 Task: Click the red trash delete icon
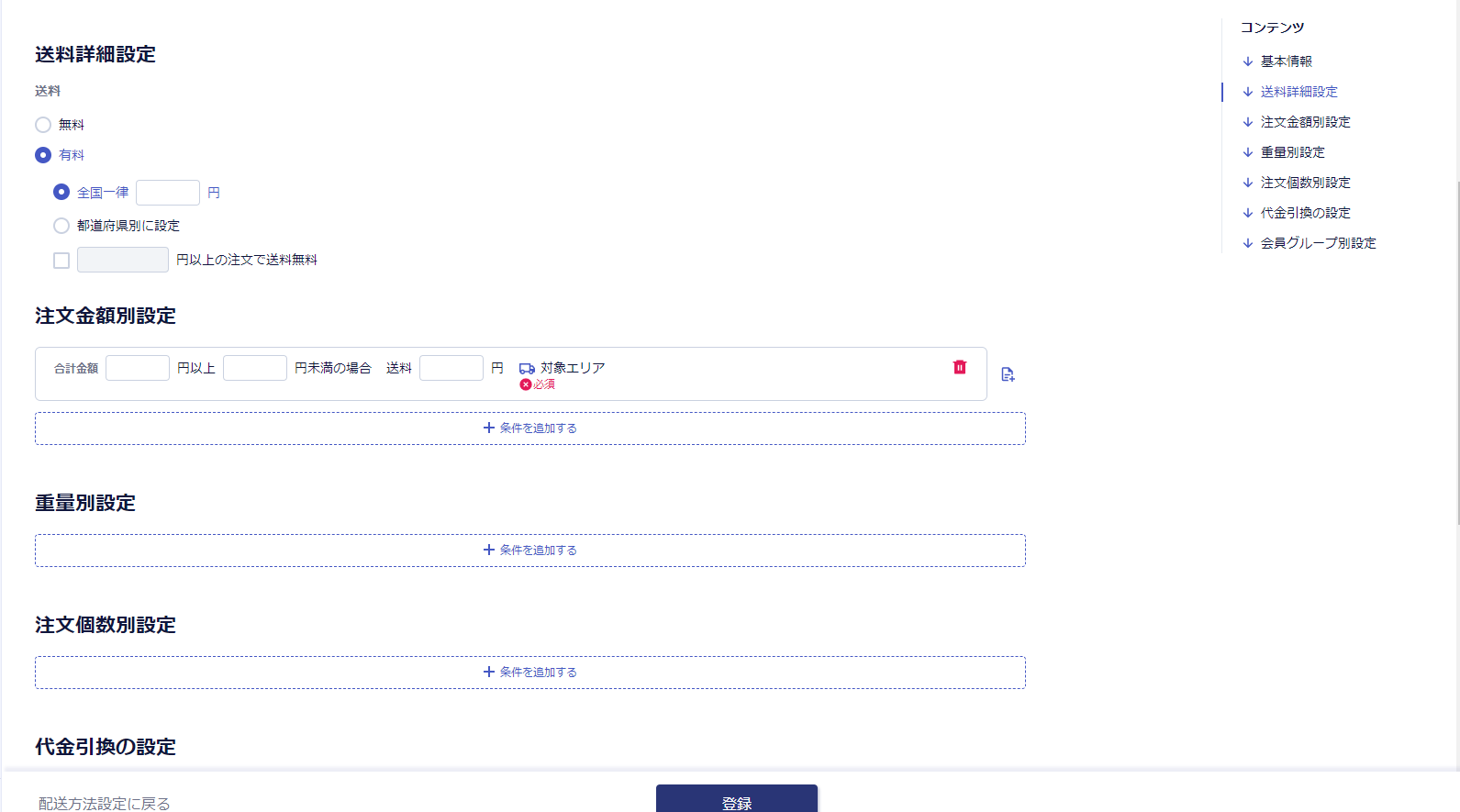click(x=959, y=367)
